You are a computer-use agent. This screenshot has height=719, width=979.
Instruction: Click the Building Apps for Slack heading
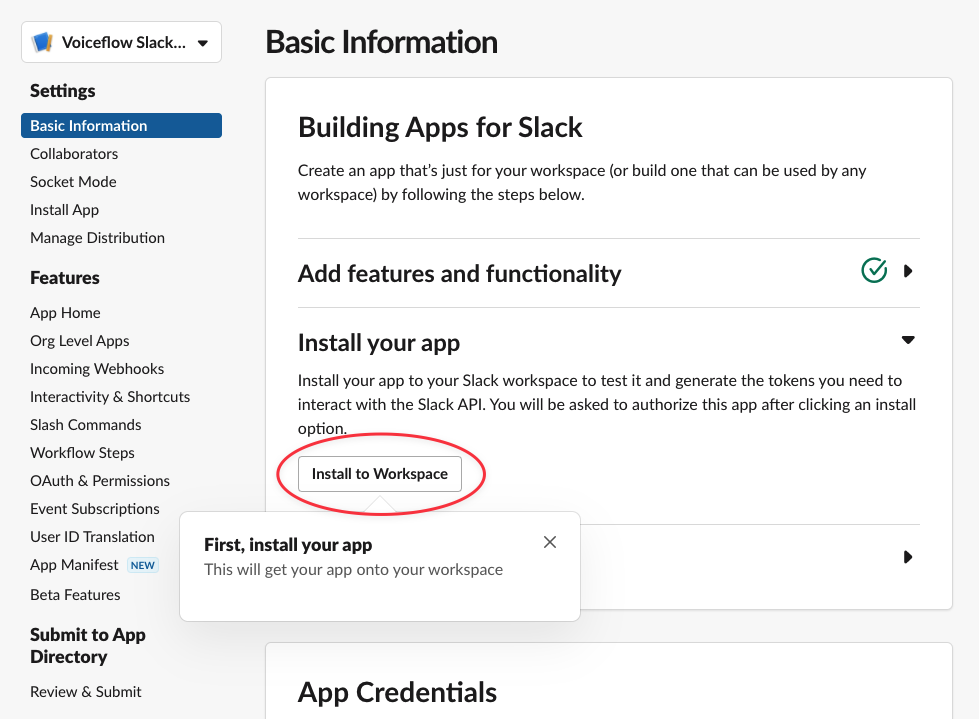pyautogui.click(x=440, y=127)
